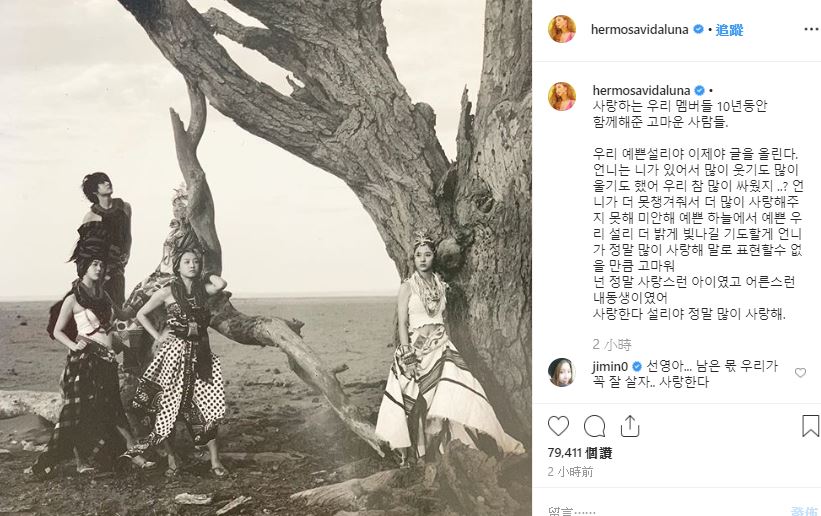The width and height of the screenshot is (821, 516).
Task: Open comment bubble icon under post
Action: [594, 426]
